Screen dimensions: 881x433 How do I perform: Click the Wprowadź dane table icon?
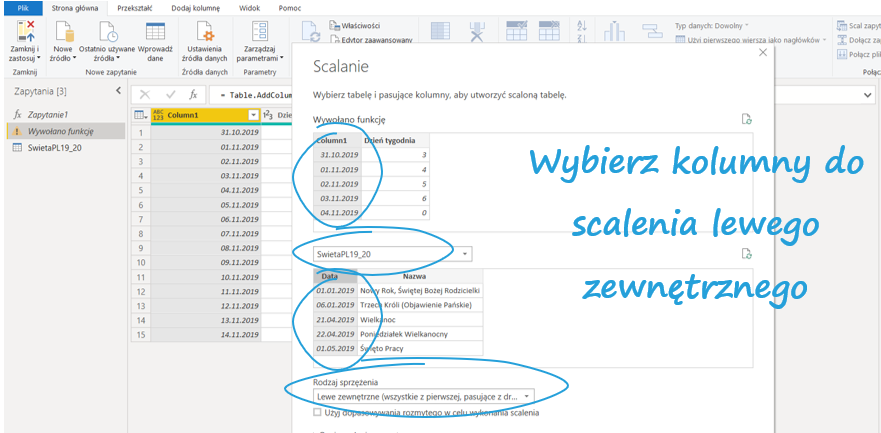(155, 32)
